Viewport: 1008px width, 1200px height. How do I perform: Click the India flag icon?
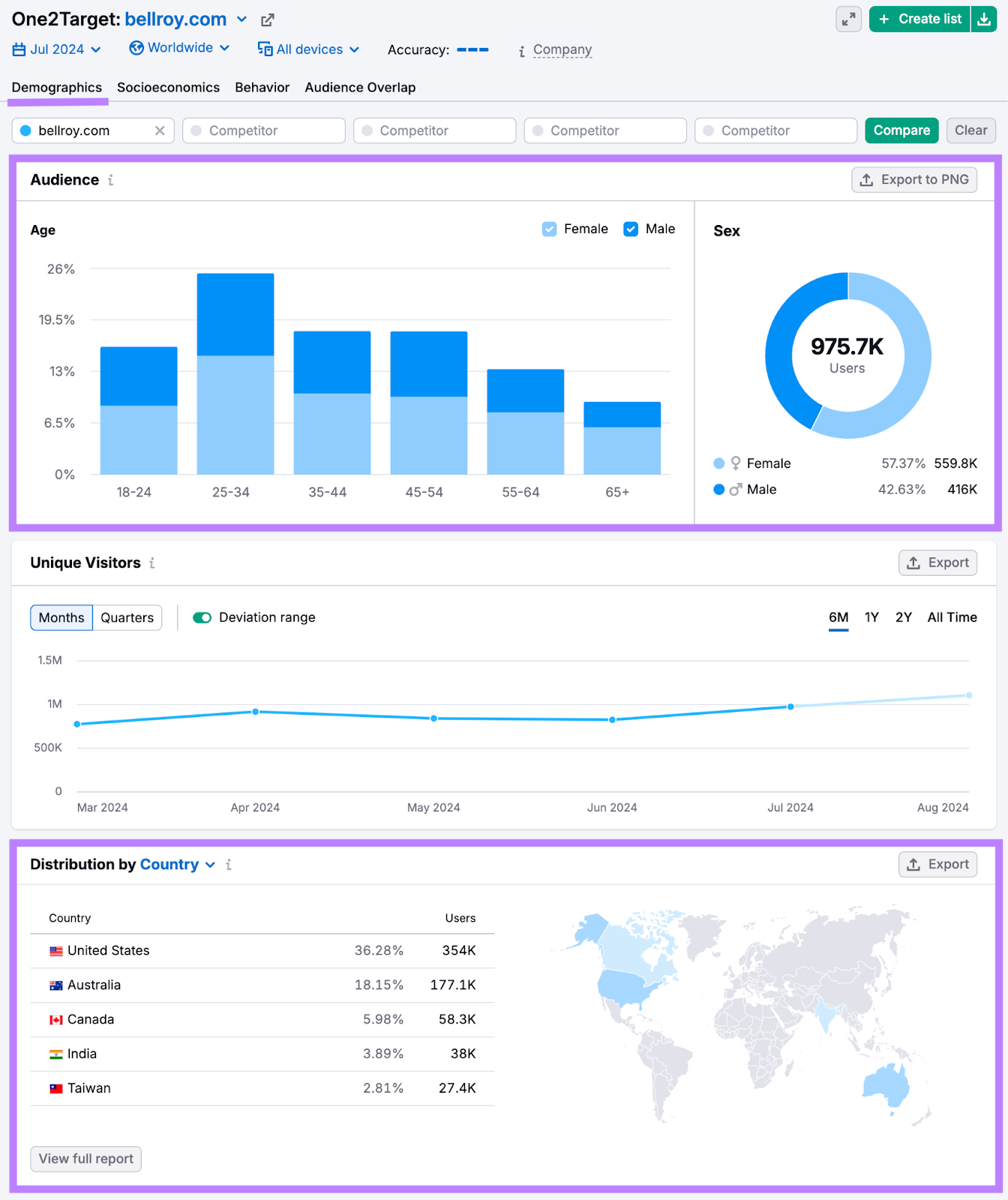(x=56, y=1054)
